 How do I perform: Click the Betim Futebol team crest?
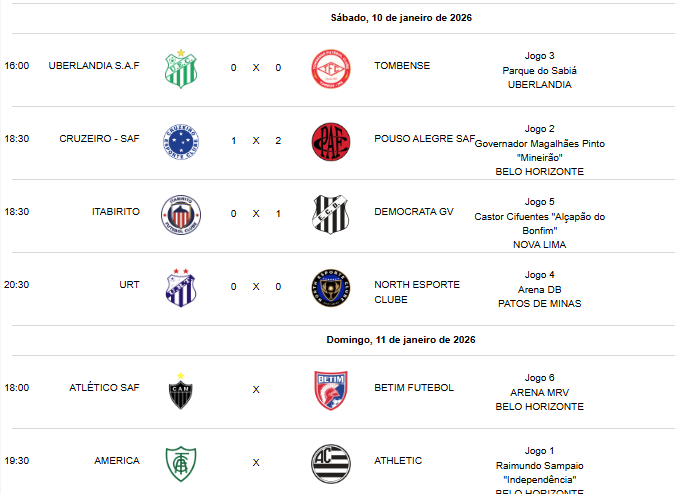point(330,390)
